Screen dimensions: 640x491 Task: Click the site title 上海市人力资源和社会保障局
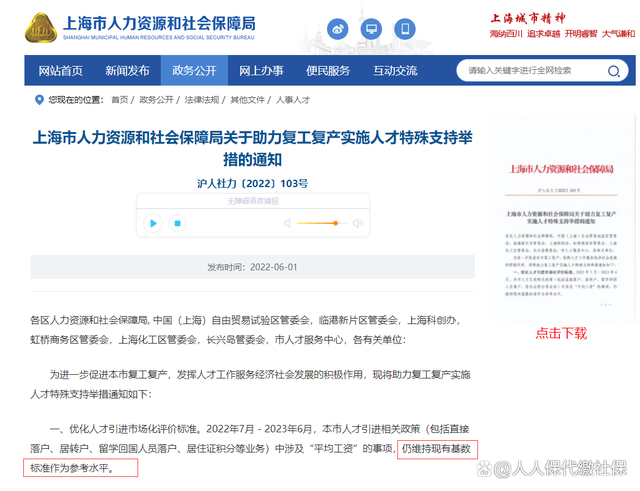(159, 24)
